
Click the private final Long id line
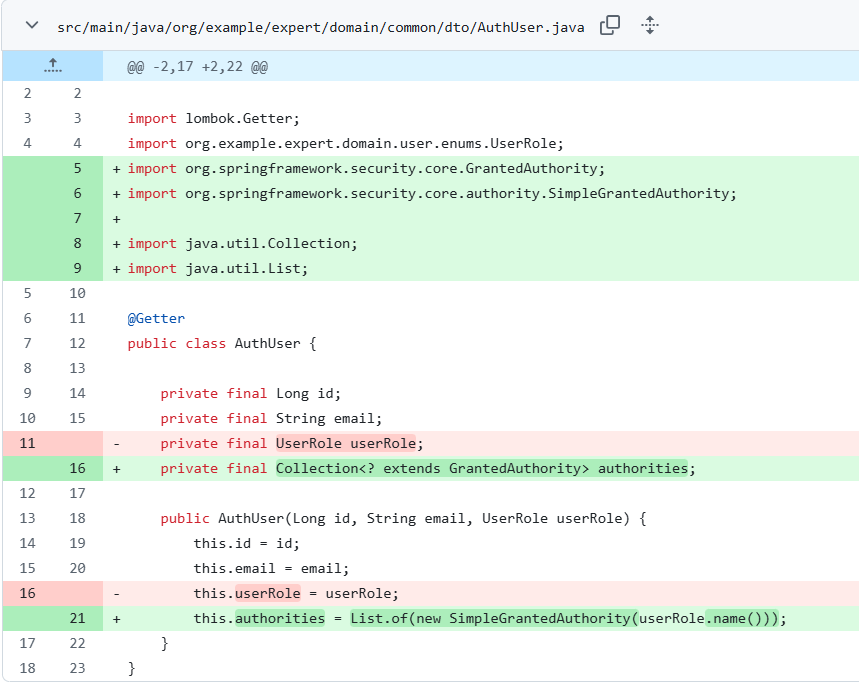[x=250, y=393]
